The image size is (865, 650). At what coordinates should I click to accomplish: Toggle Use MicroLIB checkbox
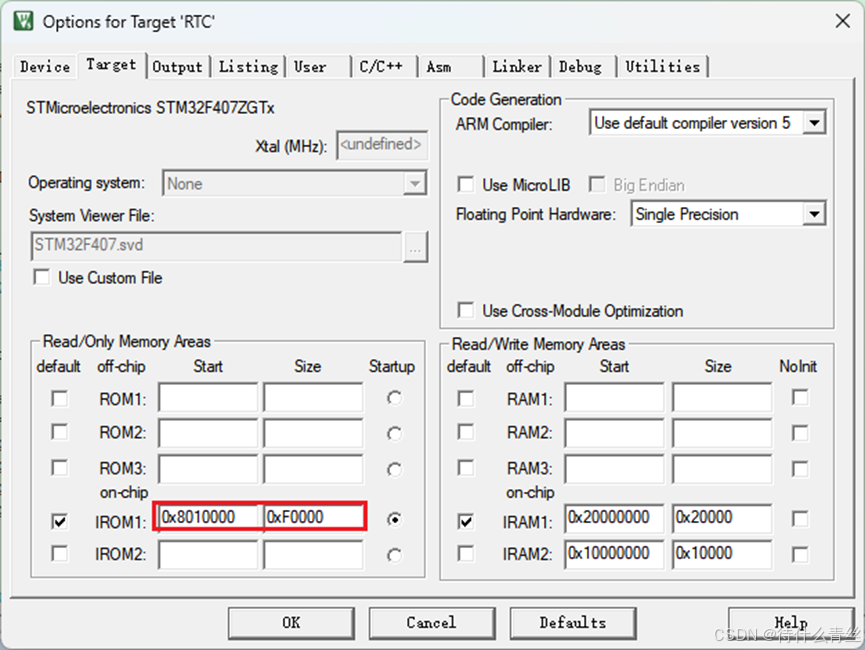[x=466, y=184]
